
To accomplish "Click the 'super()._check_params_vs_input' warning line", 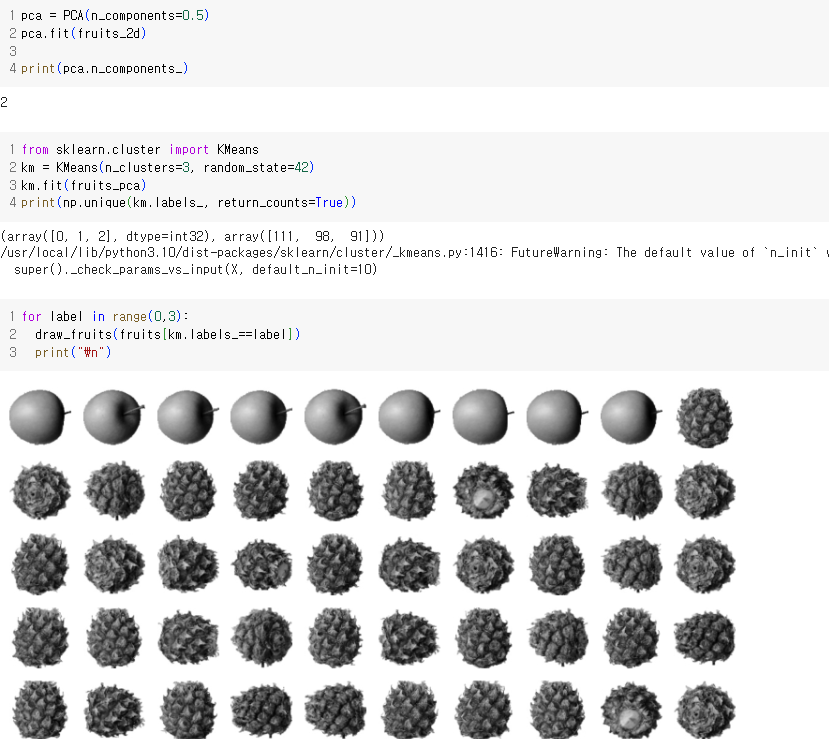I will [196, 270].
